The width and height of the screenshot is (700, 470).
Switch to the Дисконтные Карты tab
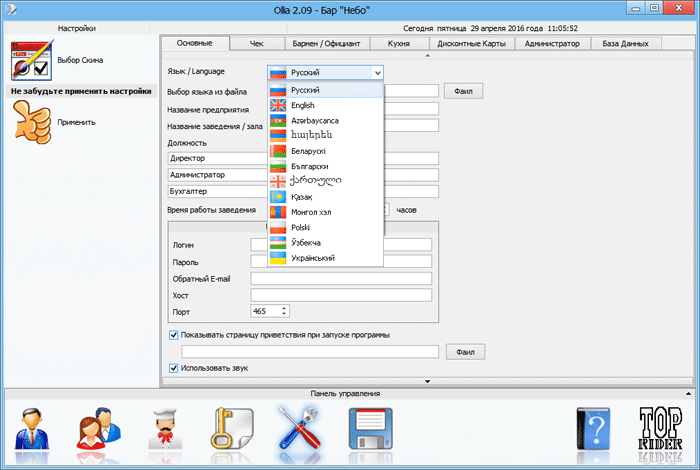point(471,44)
